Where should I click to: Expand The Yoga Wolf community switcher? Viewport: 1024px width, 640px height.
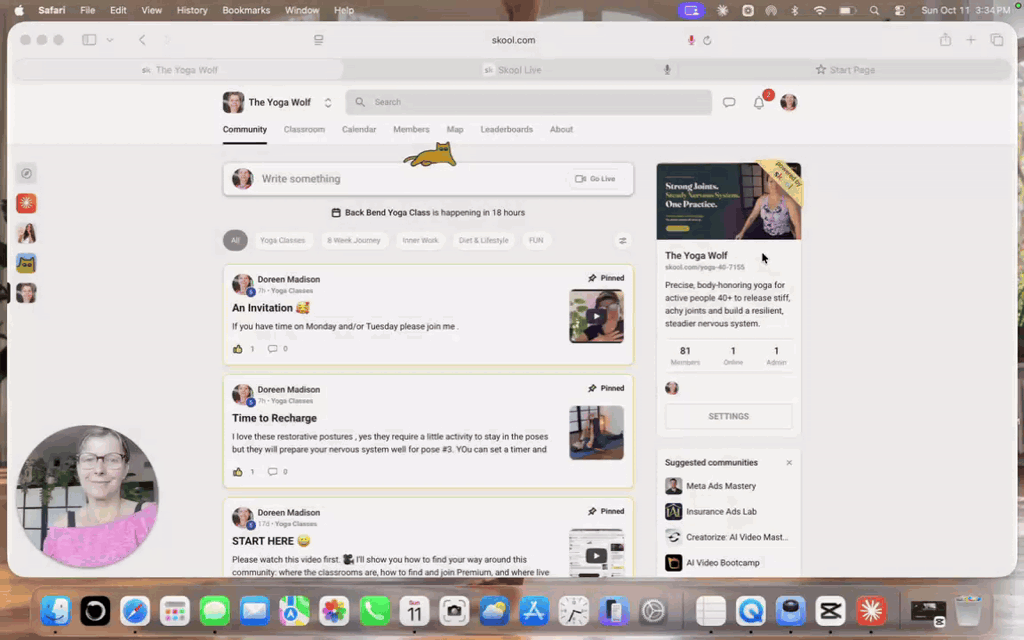[328, 103]
